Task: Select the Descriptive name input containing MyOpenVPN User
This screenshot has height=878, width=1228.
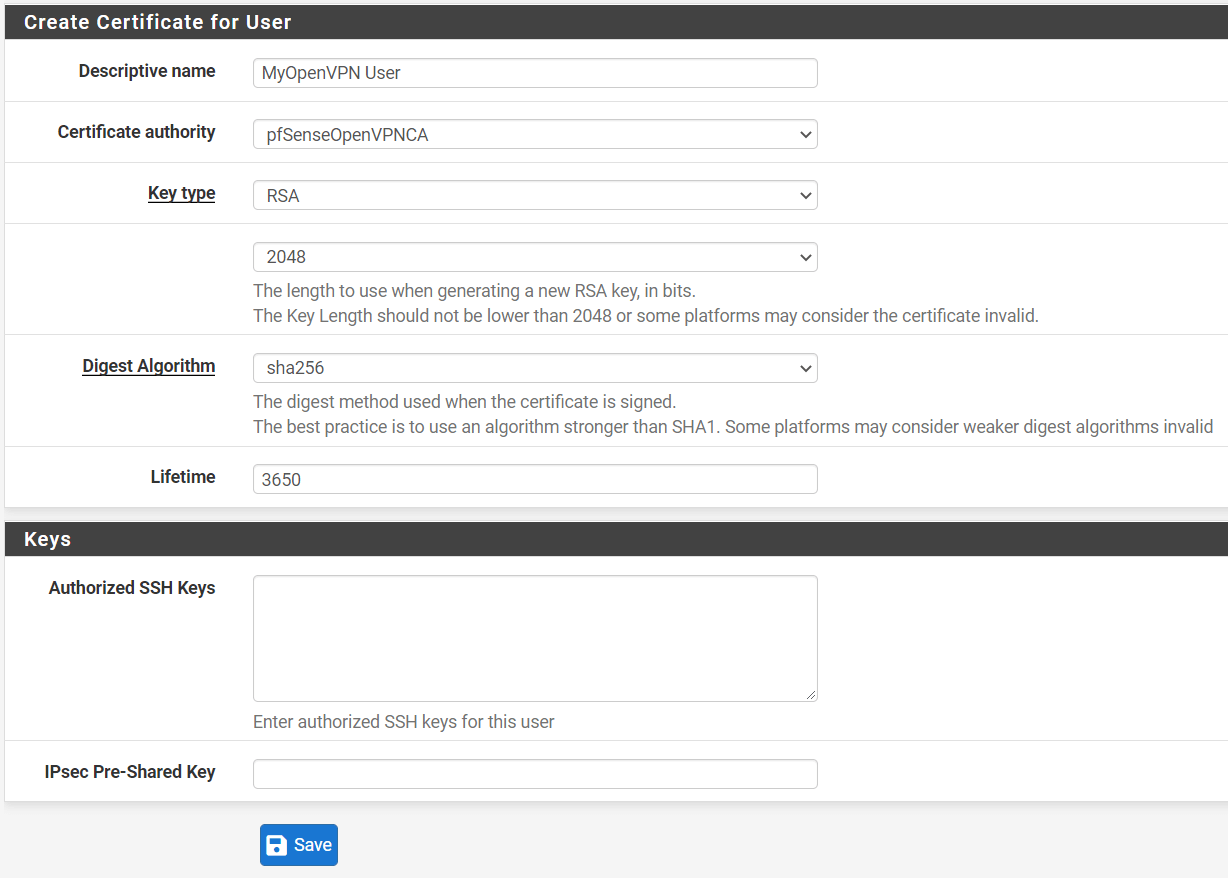Action: click(535, 72)
